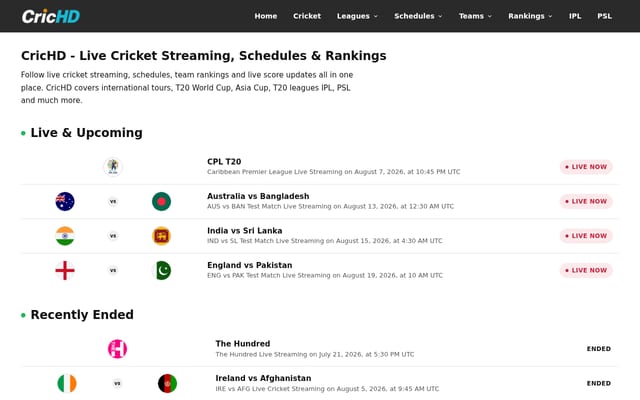
Task: Click ENDED label for The Hundred
Action: (x=599, y=349)
